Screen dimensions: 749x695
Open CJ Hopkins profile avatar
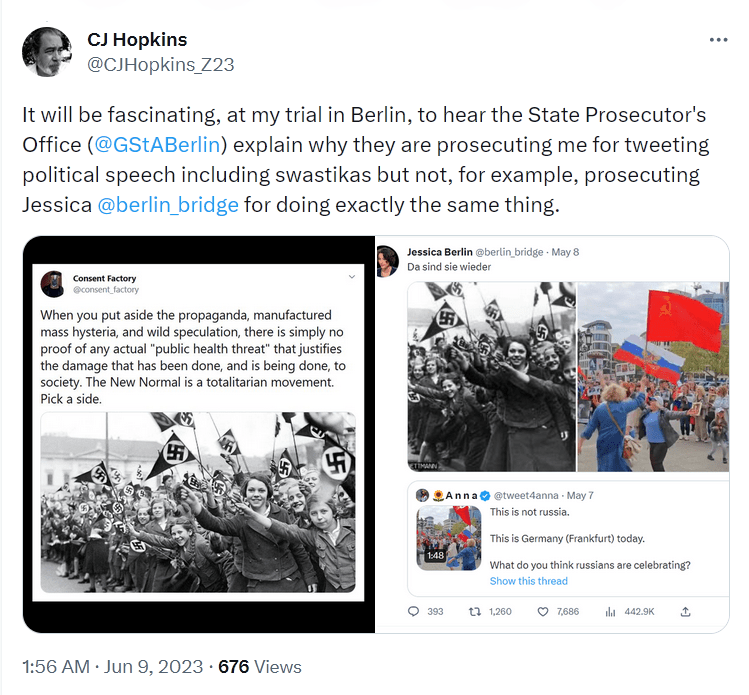46,52
